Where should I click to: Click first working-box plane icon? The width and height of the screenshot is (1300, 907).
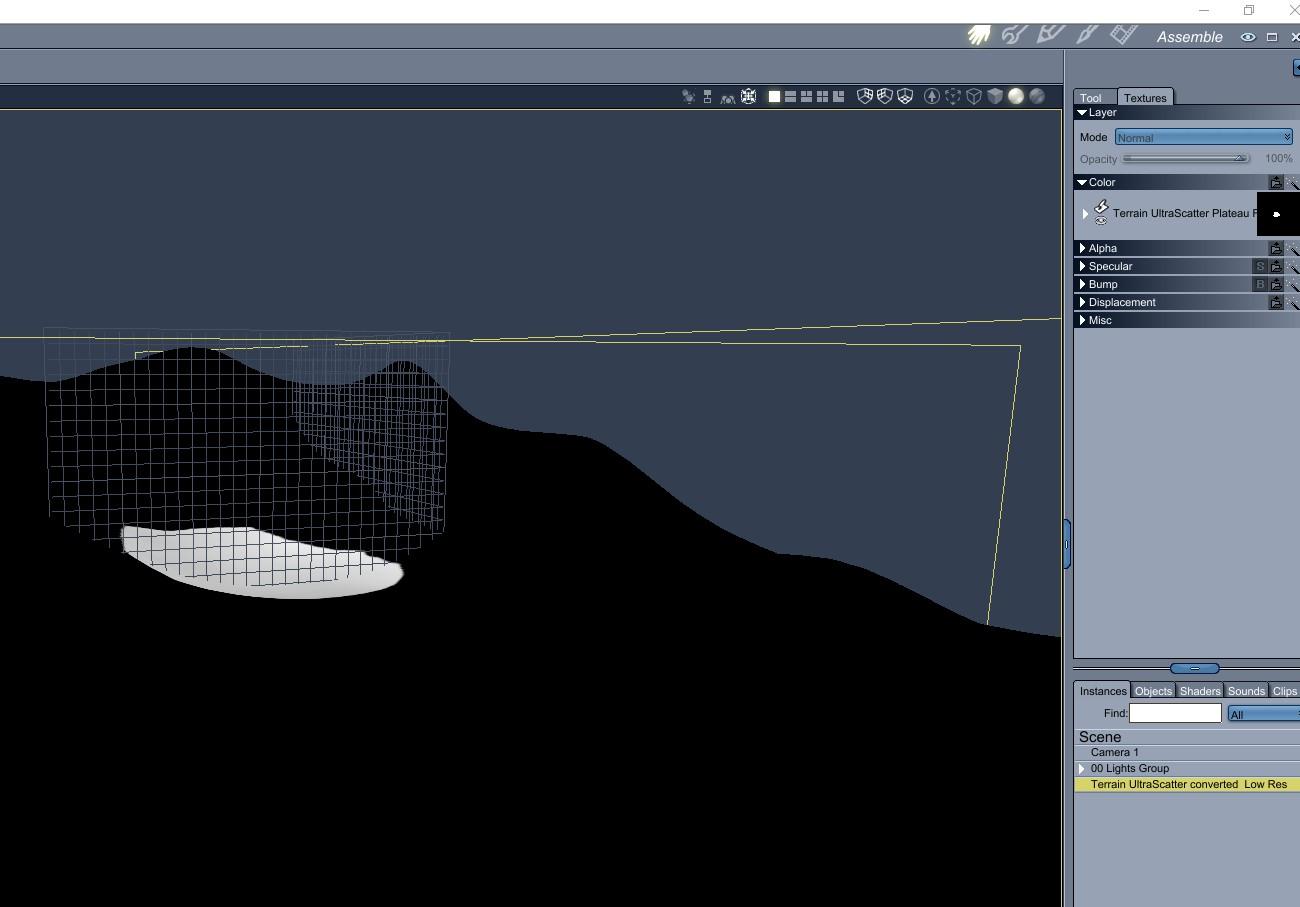point(865,97)
